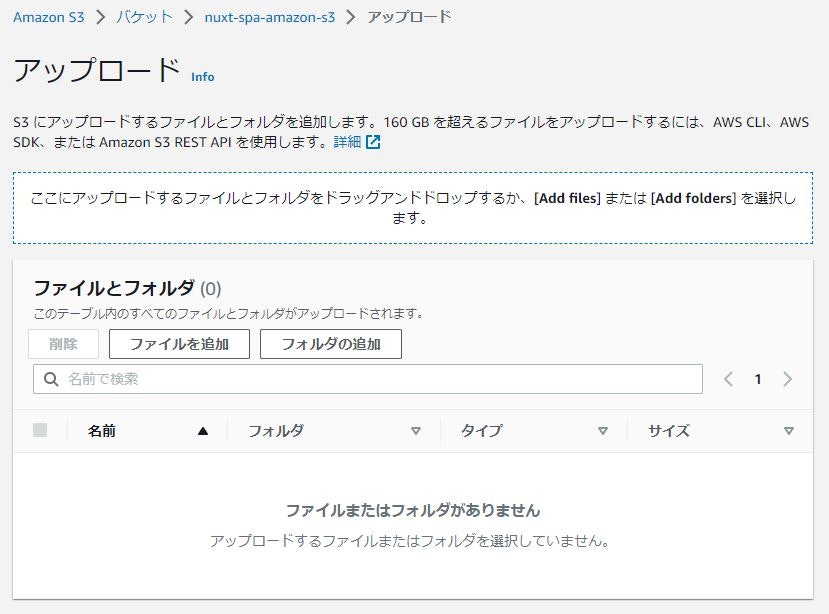Click the フォルダの追加 button
The width and height of the screenshot is (829, 614).
(331, 343)
